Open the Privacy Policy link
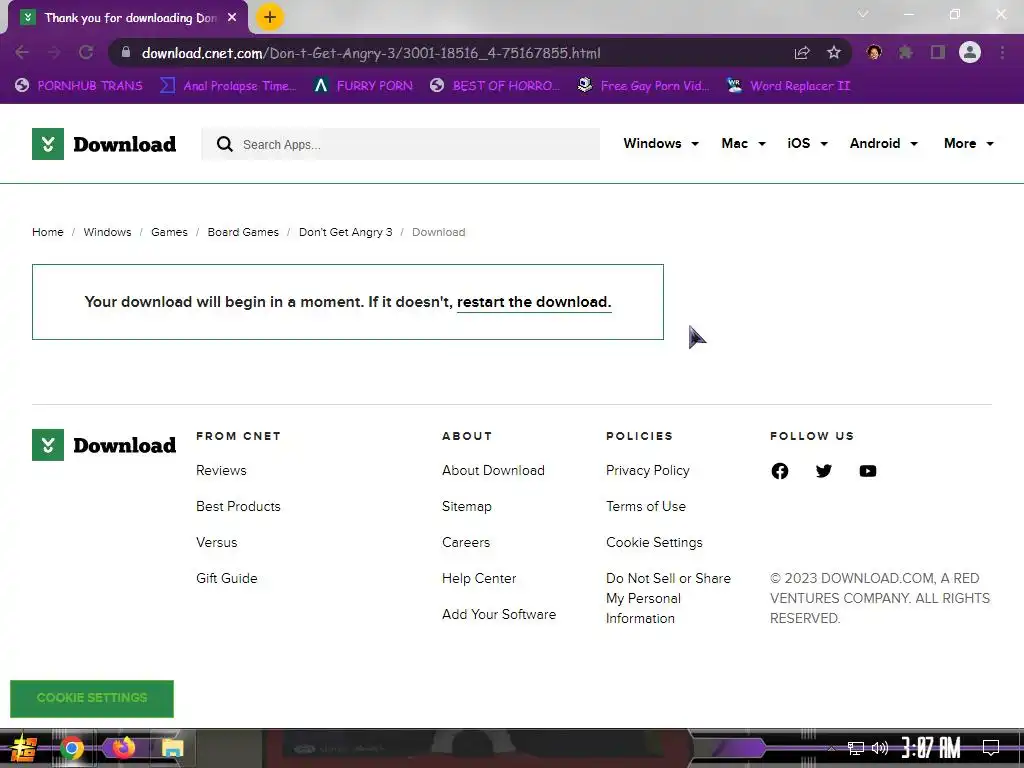This screenshot has width=1024, height=768. pyautogui.click(x=648, y=470)
